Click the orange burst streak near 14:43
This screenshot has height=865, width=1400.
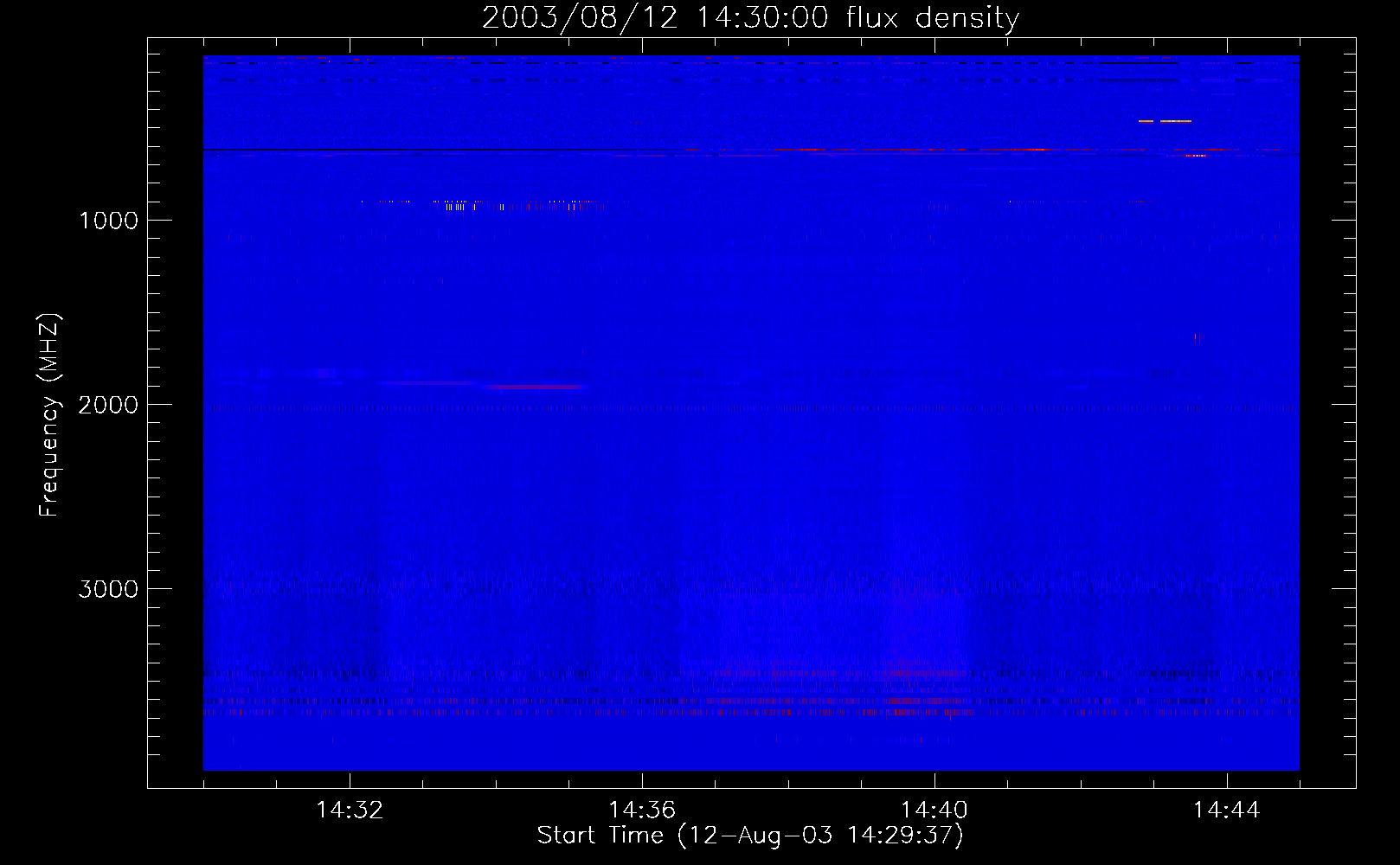point(1166,121)
